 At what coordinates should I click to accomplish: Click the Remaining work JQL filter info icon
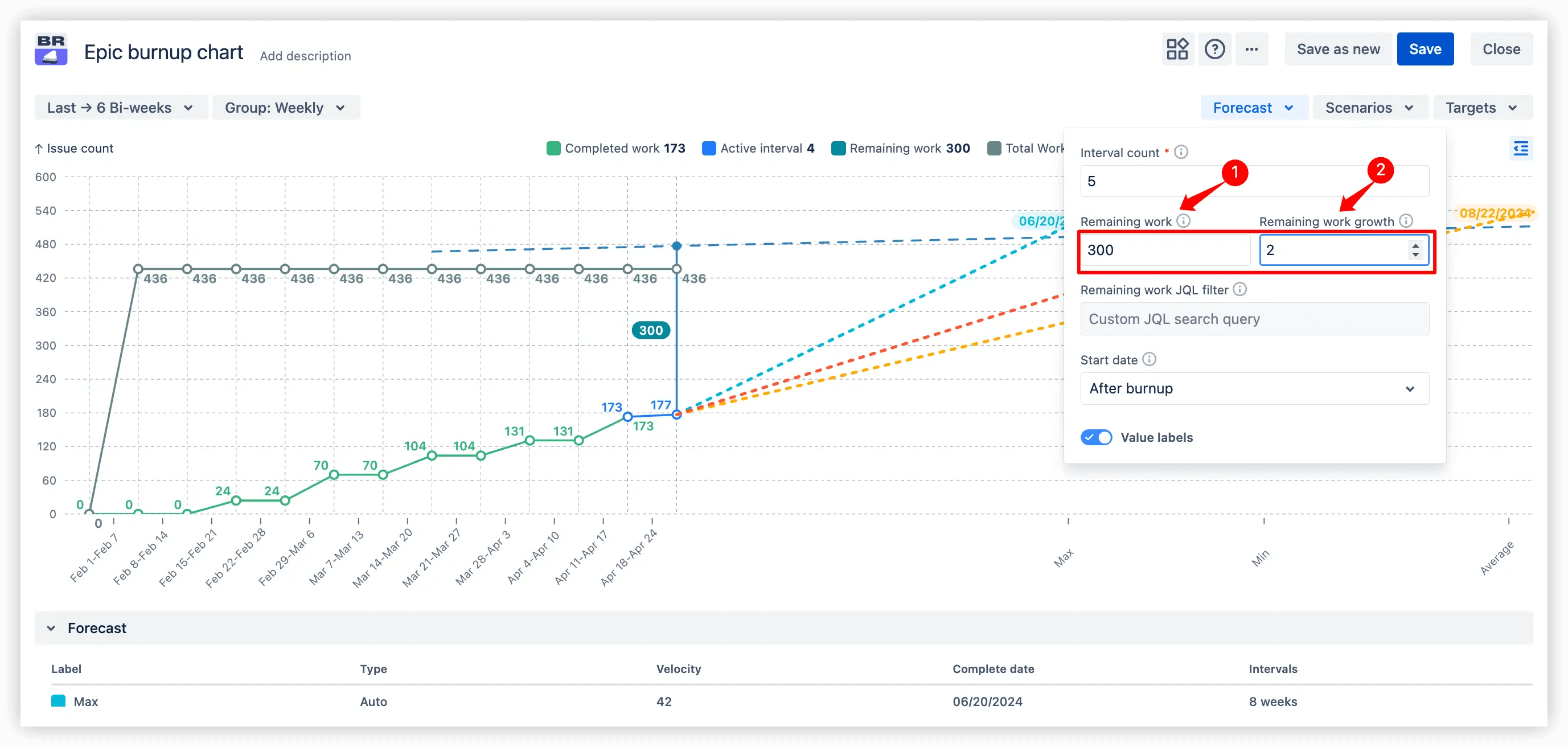point(1240,289)
